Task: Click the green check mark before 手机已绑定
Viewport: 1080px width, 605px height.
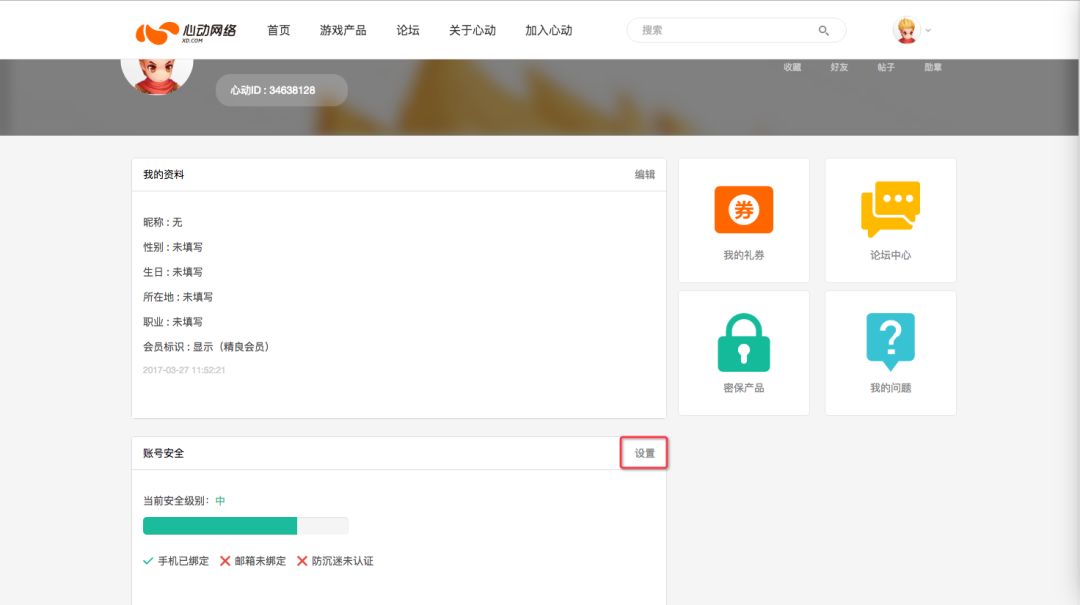Action: click(148, 561)
